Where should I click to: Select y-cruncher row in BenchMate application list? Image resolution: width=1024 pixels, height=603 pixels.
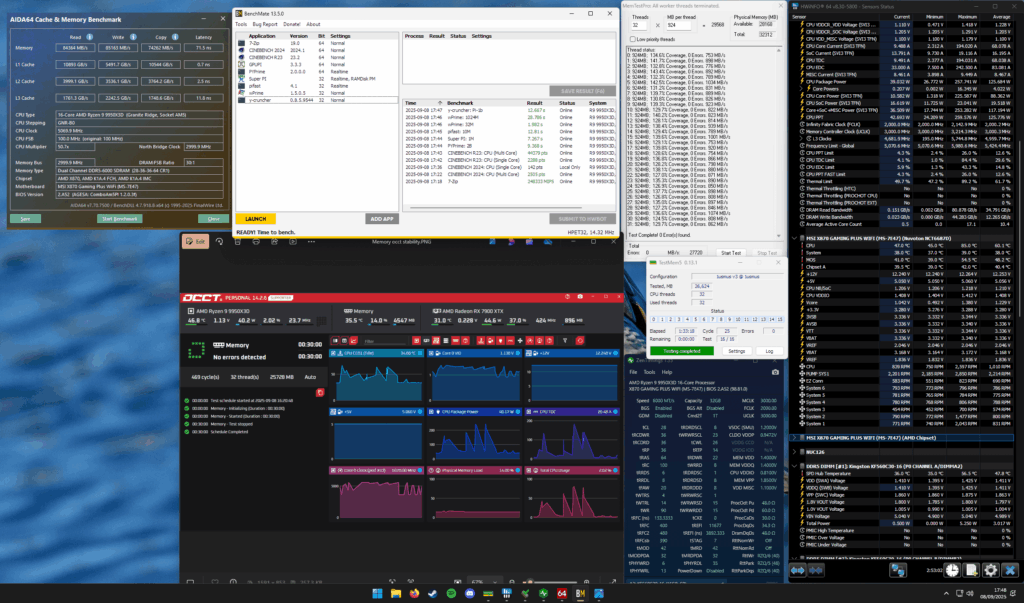(317, 100)
